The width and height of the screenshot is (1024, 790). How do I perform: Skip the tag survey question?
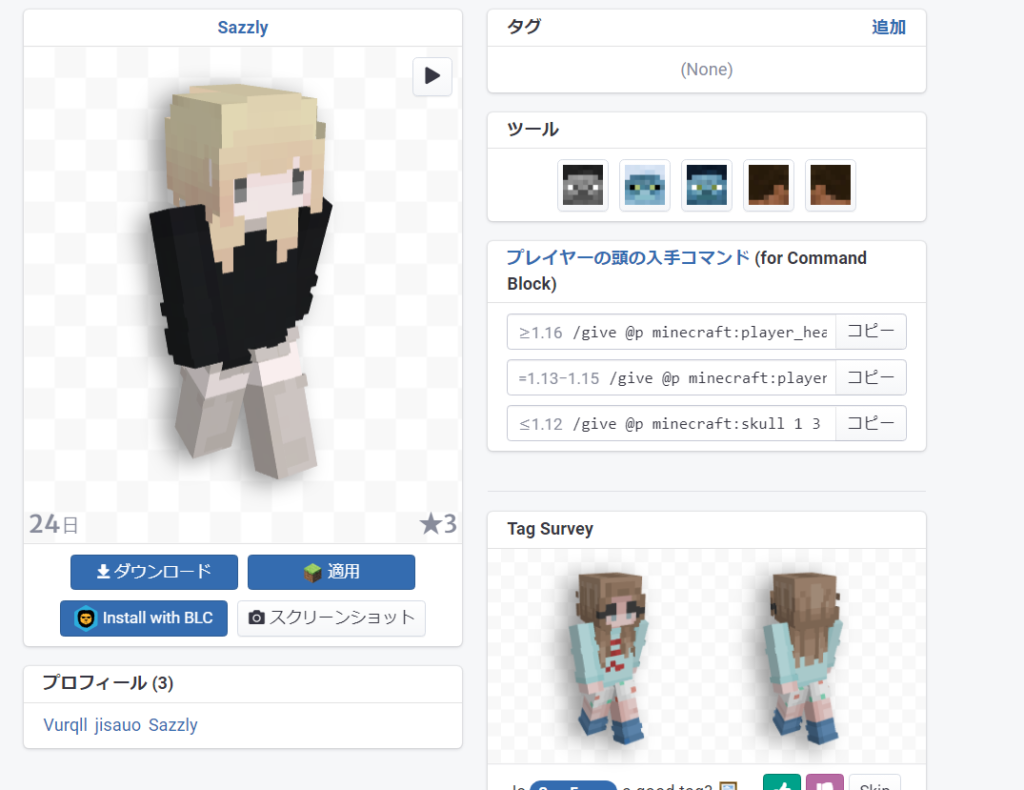tap(874, 783)
